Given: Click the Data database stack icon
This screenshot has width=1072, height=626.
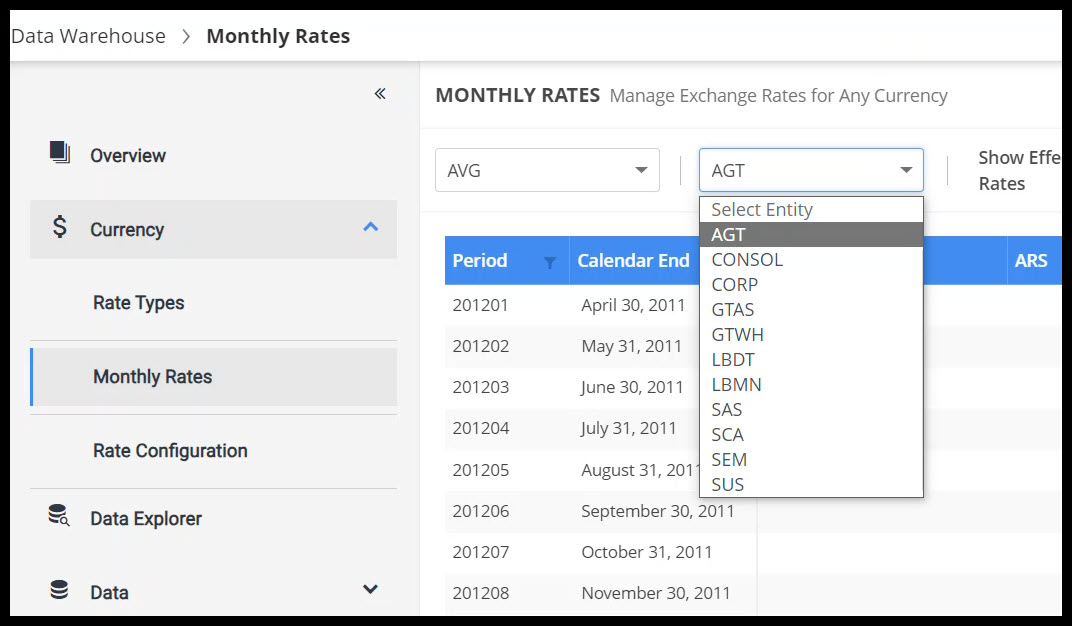Looking at the screenshot, I should (59, 590).
